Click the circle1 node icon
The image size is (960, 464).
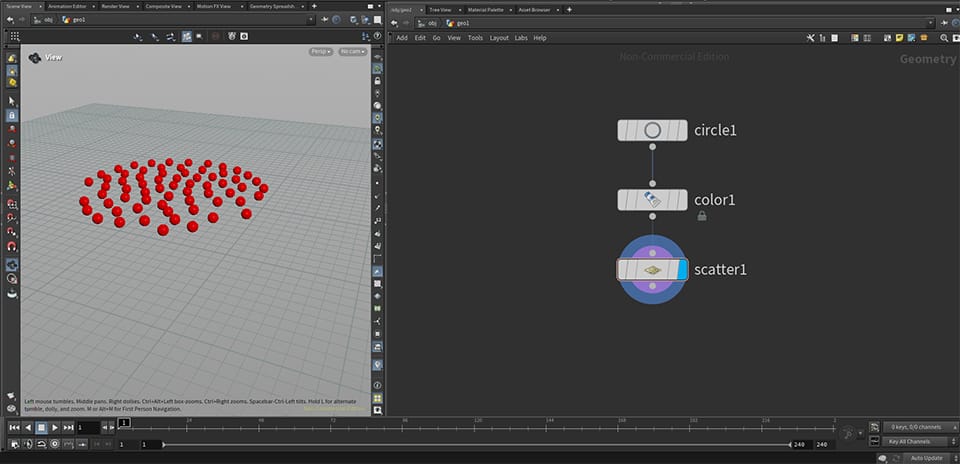coord(653,130)
